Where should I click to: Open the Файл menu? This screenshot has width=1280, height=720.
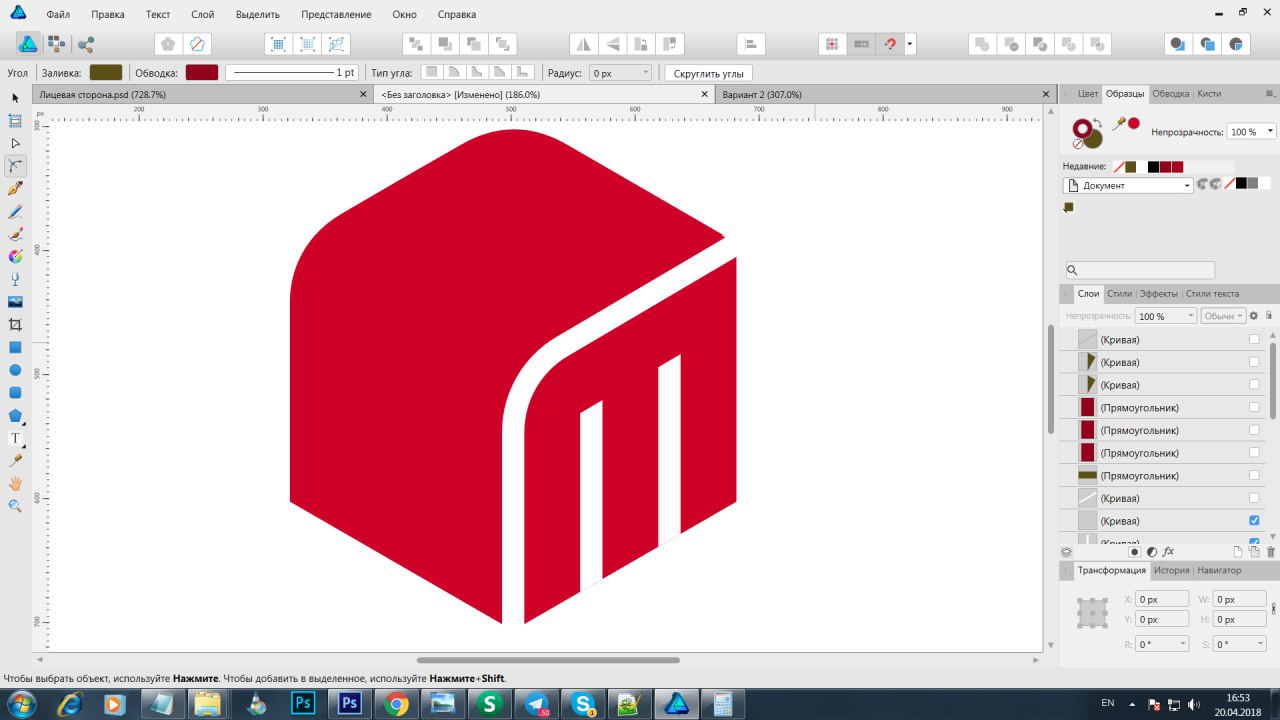(x=58, y=15)
